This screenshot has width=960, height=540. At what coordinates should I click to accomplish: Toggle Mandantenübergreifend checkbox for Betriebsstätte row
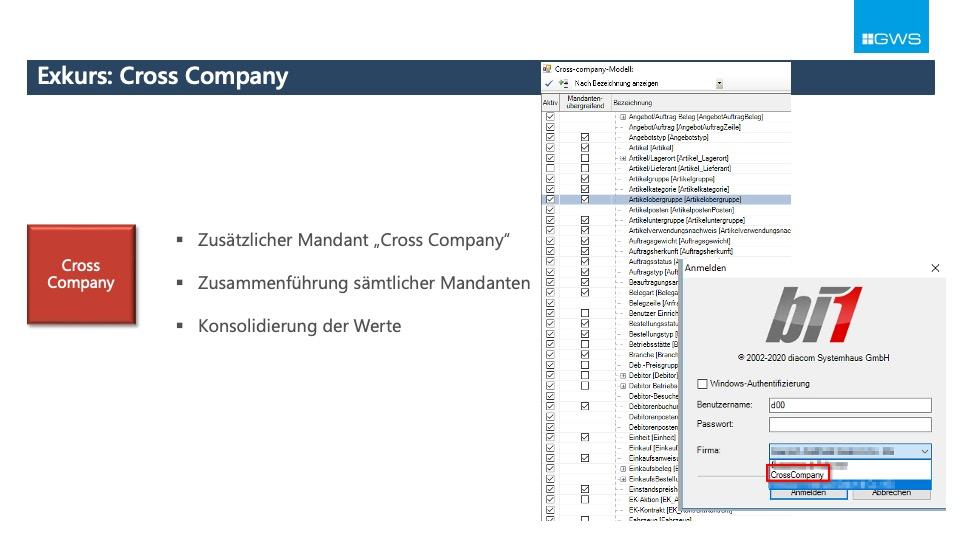[585, 344]
